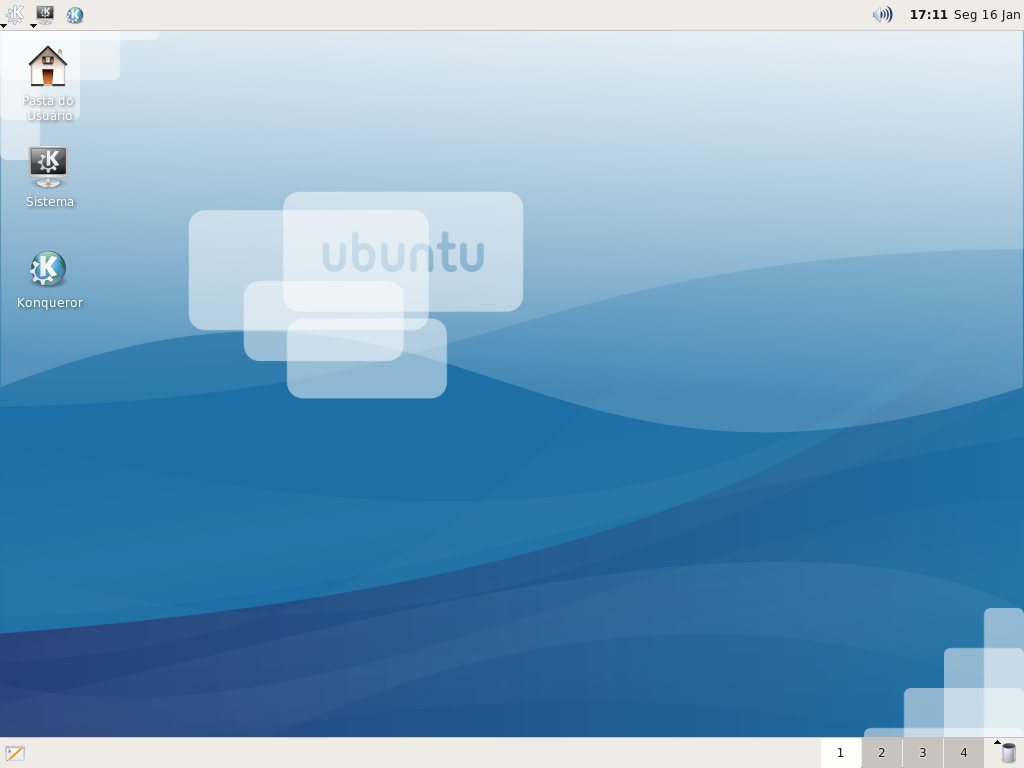Open the System menu in top panel
Screen dimensions: 1024x768
[44, 14]
